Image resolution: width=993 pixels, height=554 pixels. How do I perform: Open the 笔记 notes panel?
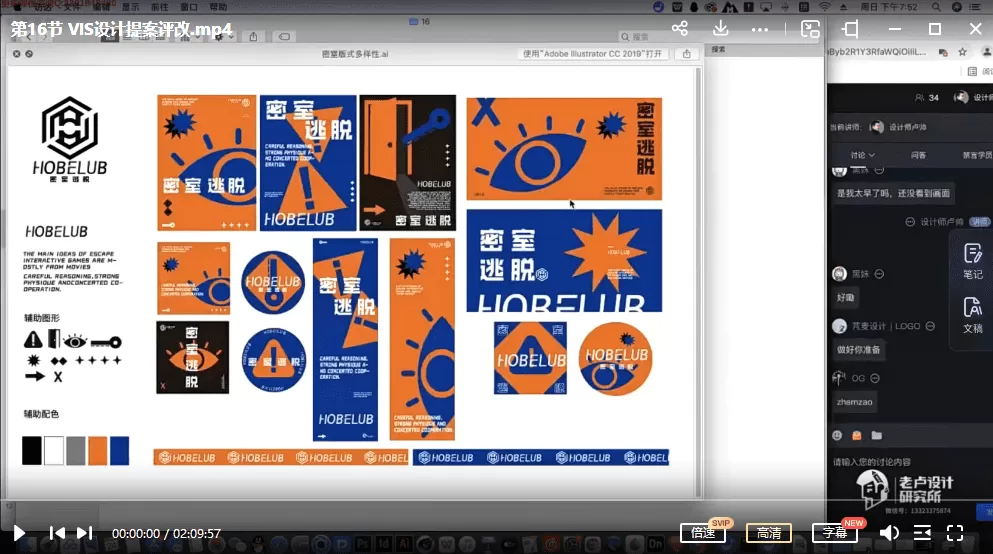tap(972, 260)
